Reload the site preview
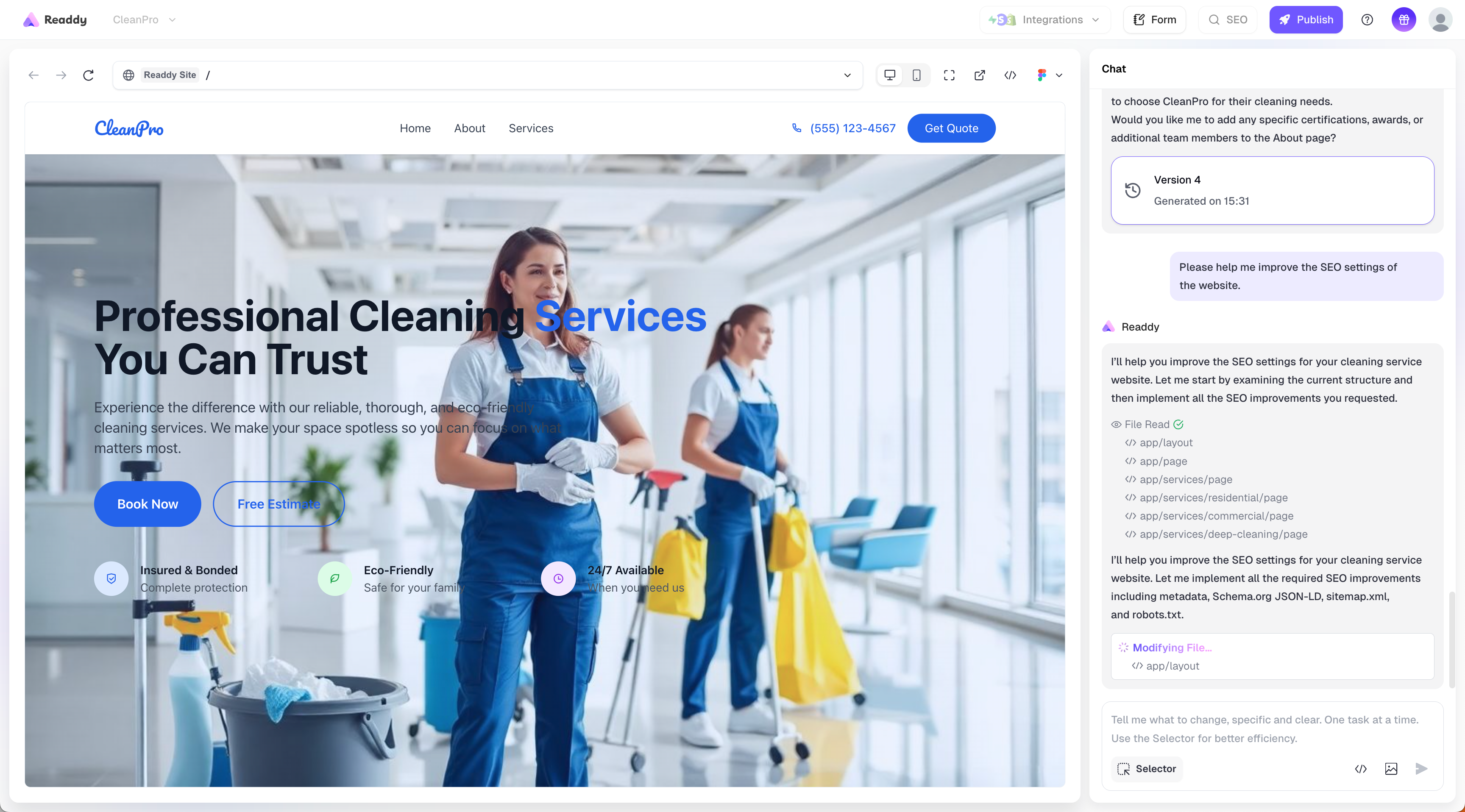Screen dimensions: 1465x812 click(88, 75)
